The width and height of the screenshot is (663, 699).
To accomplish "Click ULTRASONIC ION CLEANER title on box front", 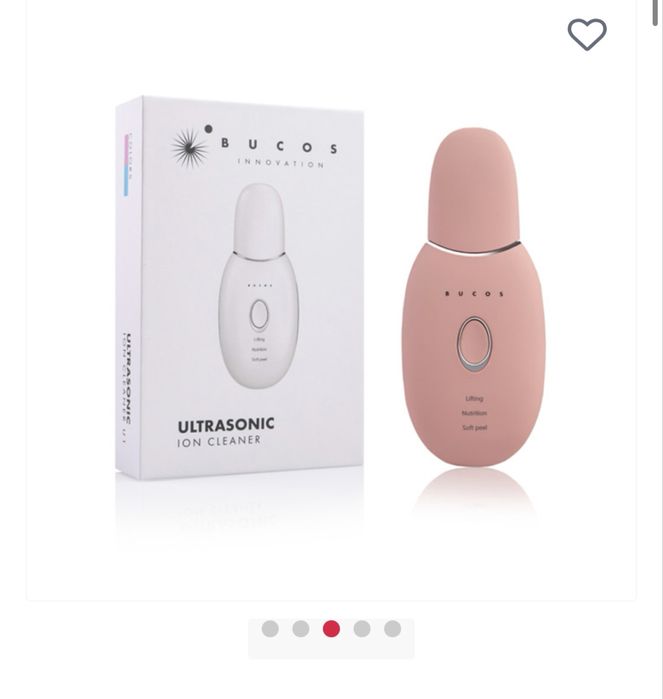I will pos(226,432).
